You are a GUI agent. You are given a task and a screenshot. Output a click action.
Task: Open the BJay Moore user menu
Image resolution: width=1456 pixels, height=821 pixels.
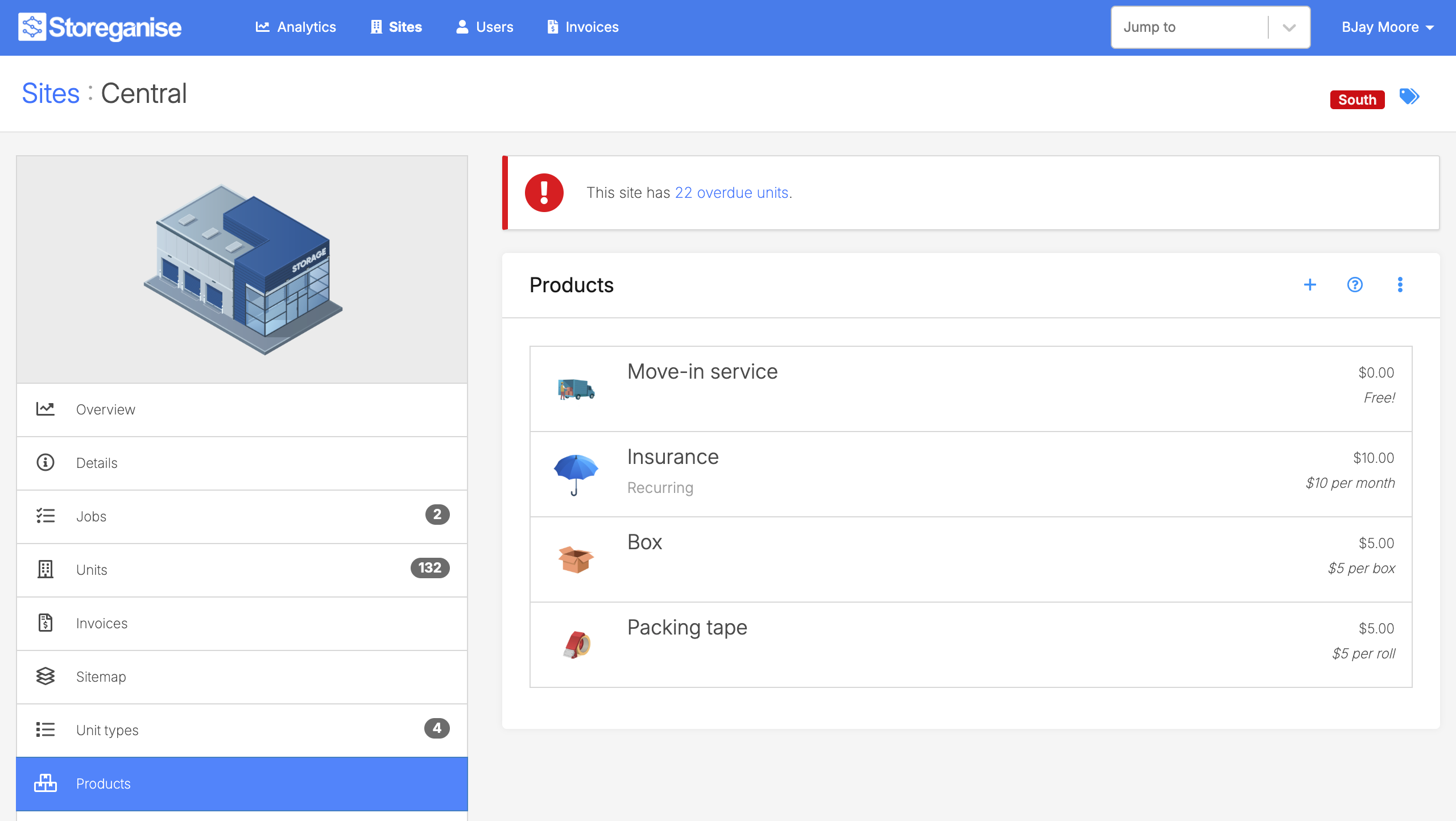tap(1387, 27)
